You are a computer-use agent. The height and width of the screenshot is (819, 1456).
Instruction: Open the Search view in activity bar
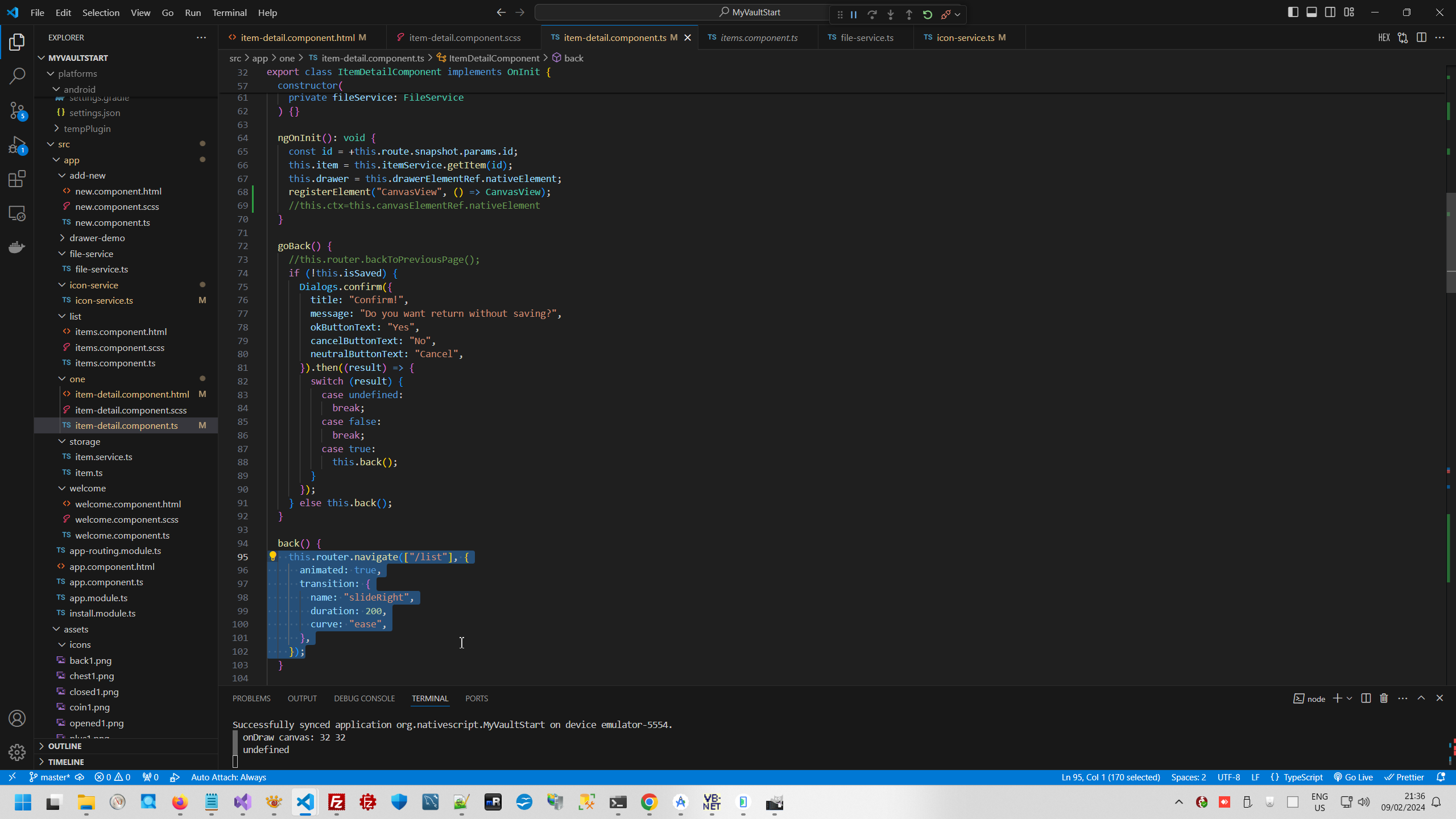[17, 76]
